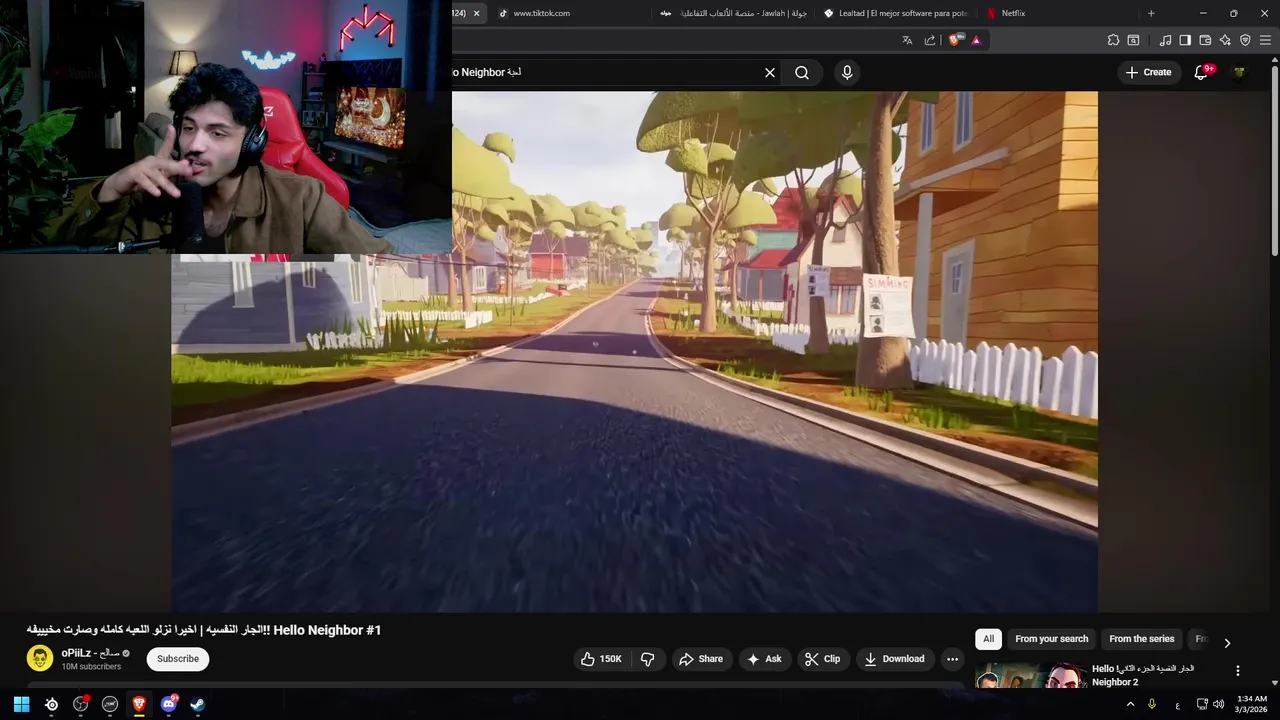Open the TikTok browser tab
This screenshot has height=720, width=1280.
pos(568,13)
